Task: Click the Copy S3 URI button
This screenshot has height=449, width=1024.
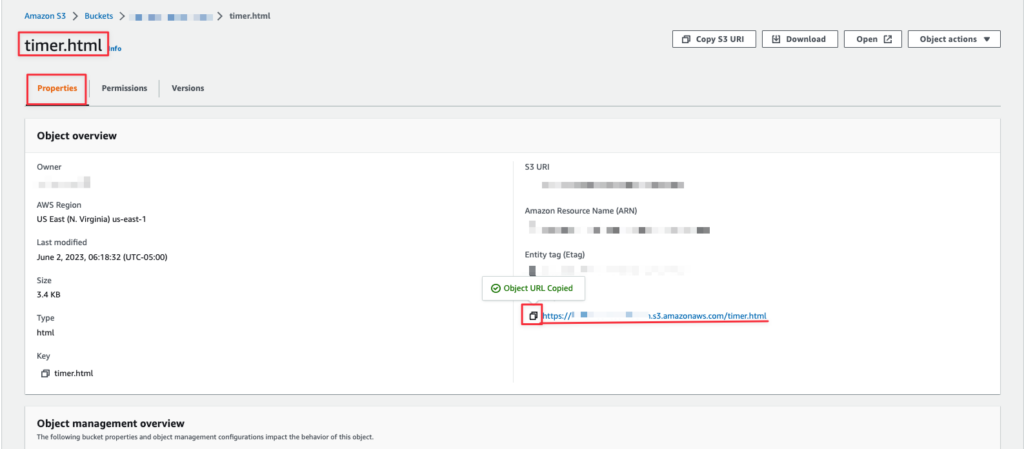Action: [x=714, y=39]
